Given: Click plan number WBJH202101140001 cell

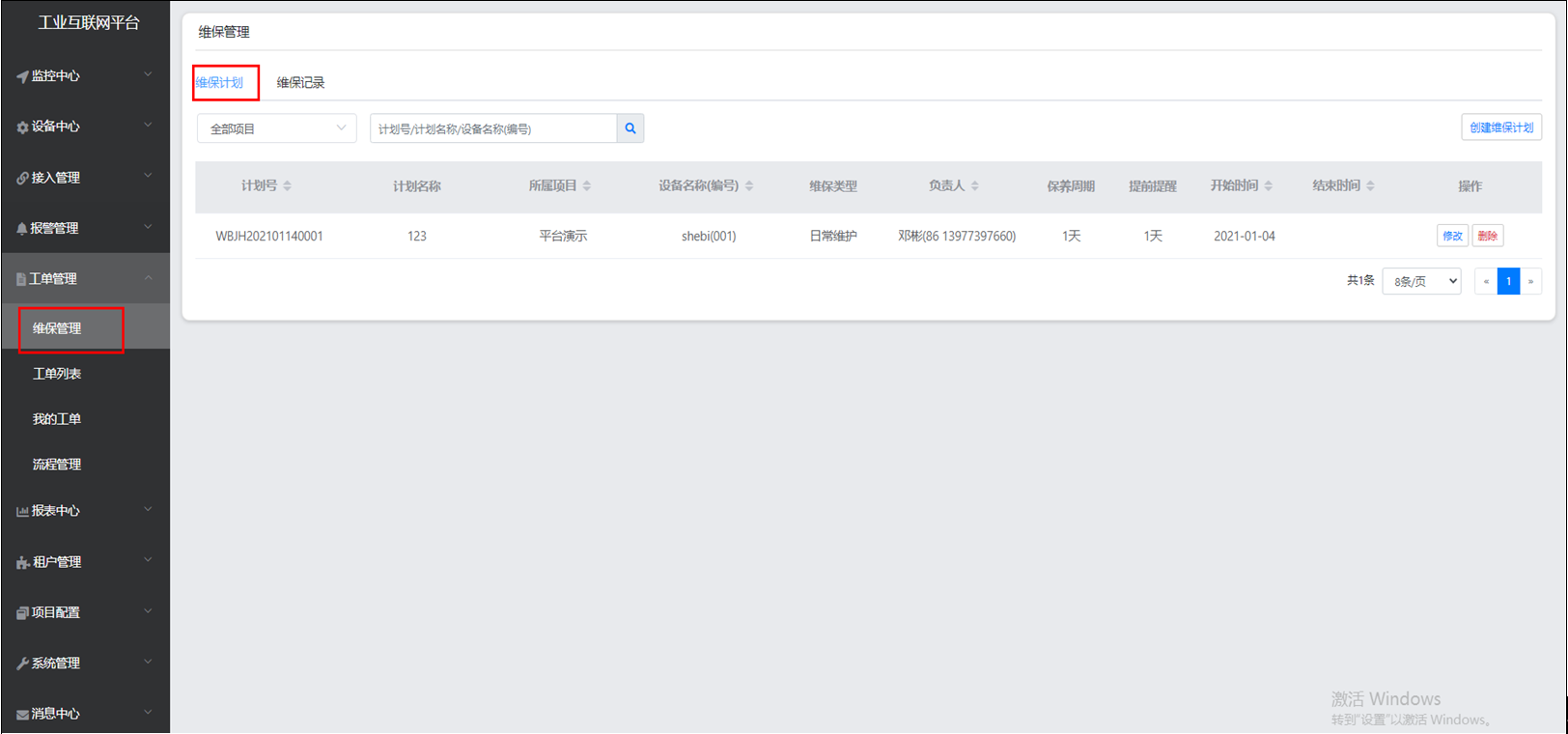Looking at the screenshot, I should click(x=269, y=237).
